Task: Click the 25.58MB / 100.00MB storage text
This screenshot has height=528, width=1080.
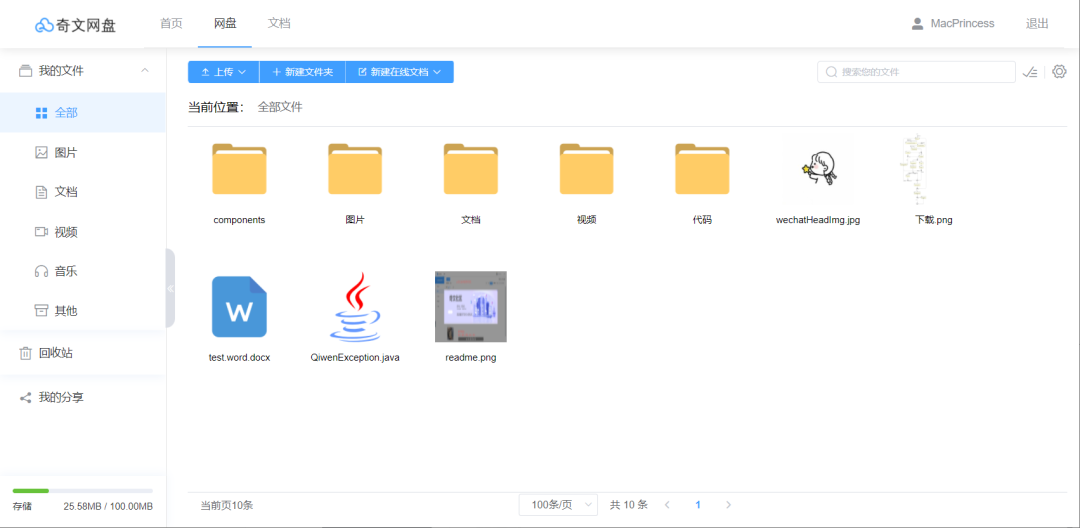Action: 108,507
